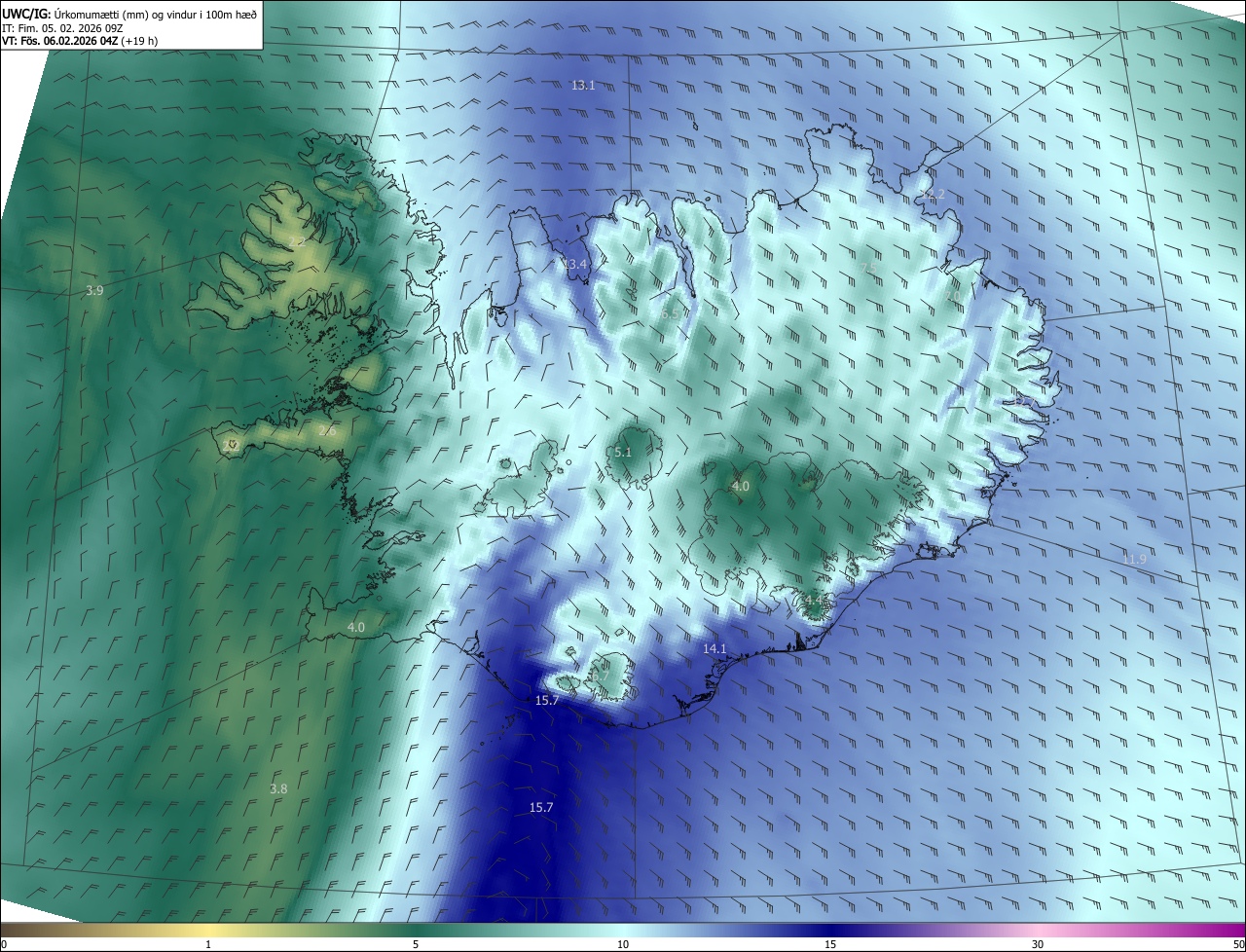Screen dimensions: 1246x952
Task: Click the "50" label on the color scale
Action: [1238, 945]
